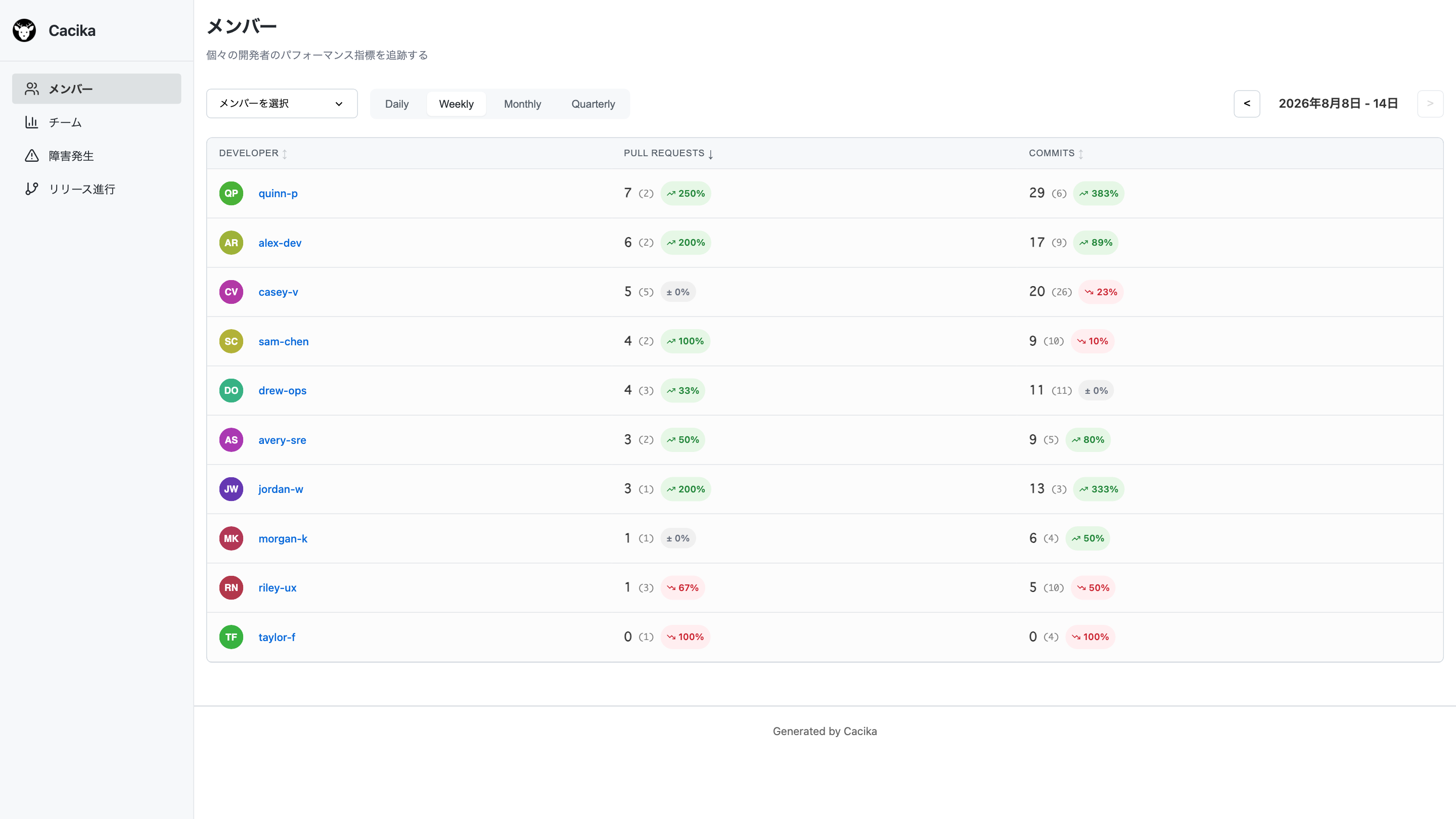The image size is (1456, 819).
Task: Click the AS avatar for avery-sre
Action: 231,440
